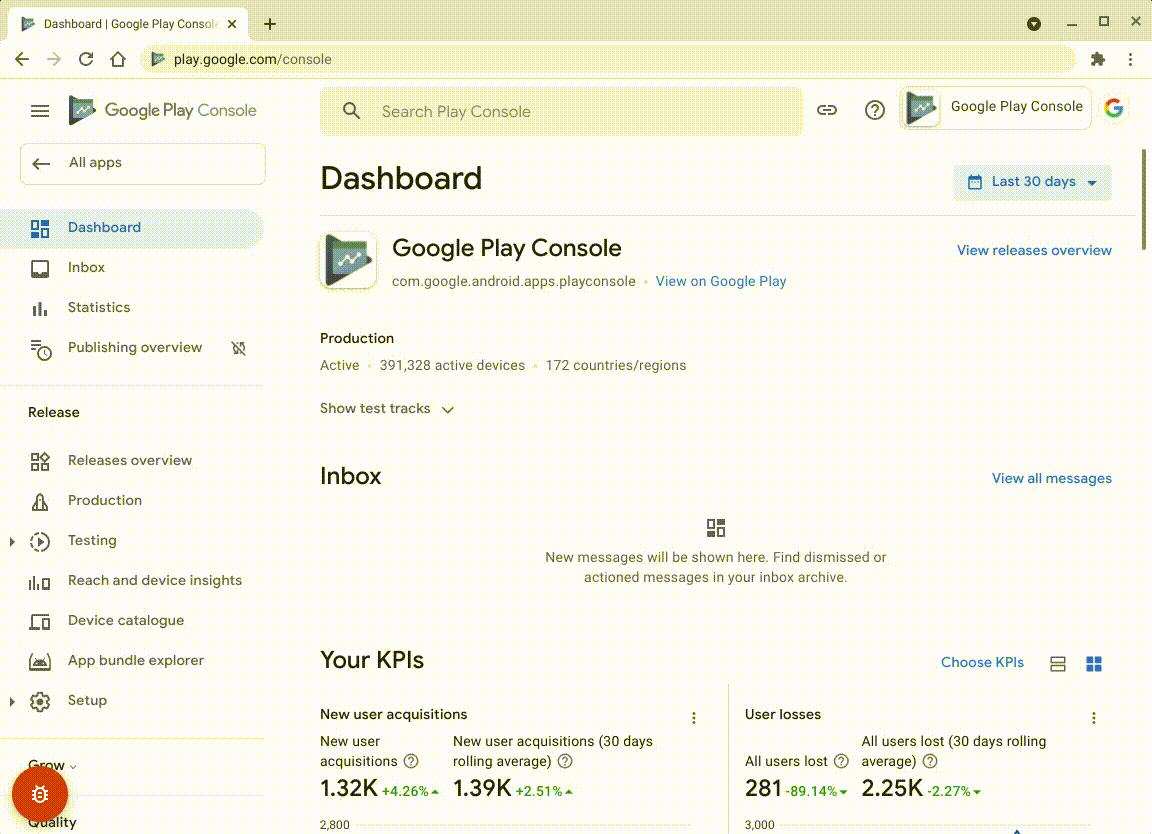Open Statistics in the sidebar
Image resolution: width=1152 pixels, height=834 pixels.
click(x=99, y=308)
